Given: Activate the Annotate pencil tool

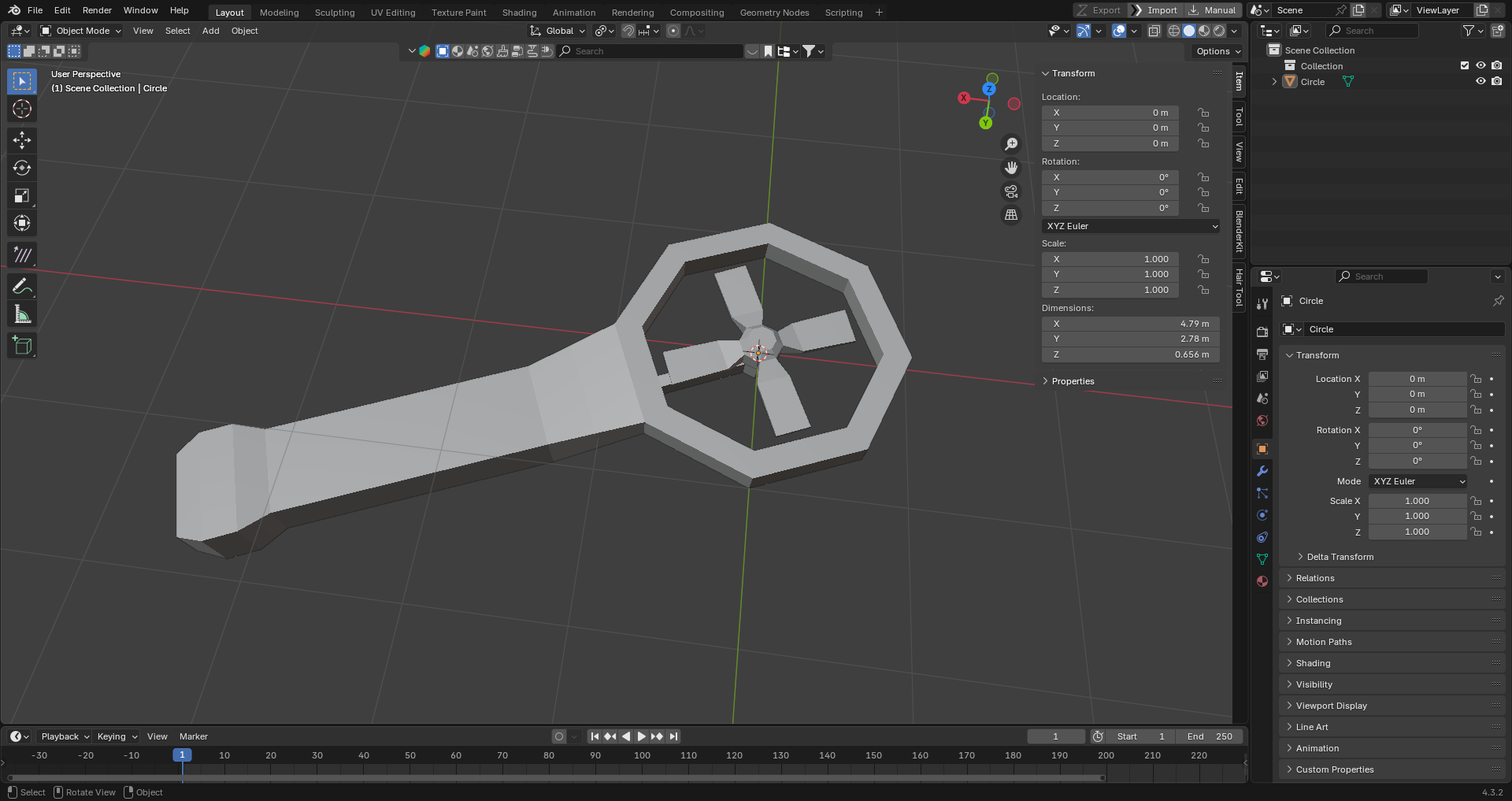Looking at the screenshot, I should (x=22, y=287).
